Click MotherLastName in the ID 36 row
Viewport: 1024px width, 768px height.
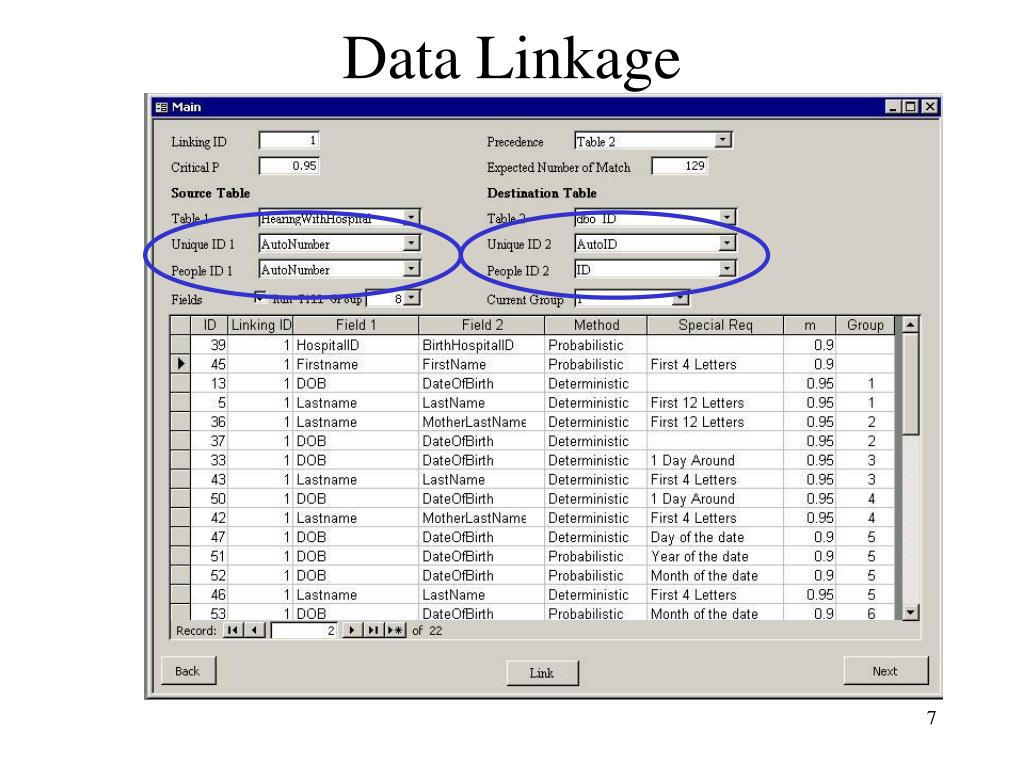click(x=482, y=422)
